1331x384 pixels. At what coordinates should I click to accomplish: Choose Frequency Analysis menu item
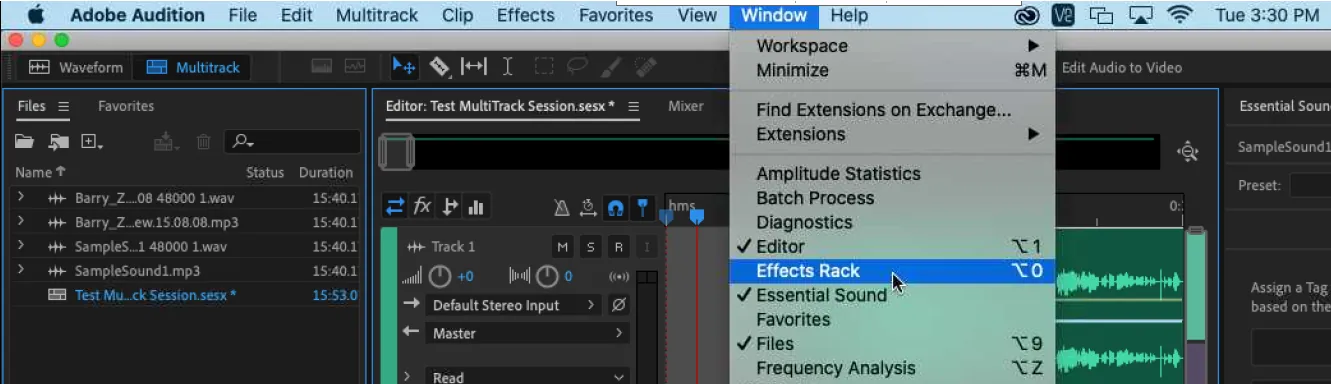(892, 368)
